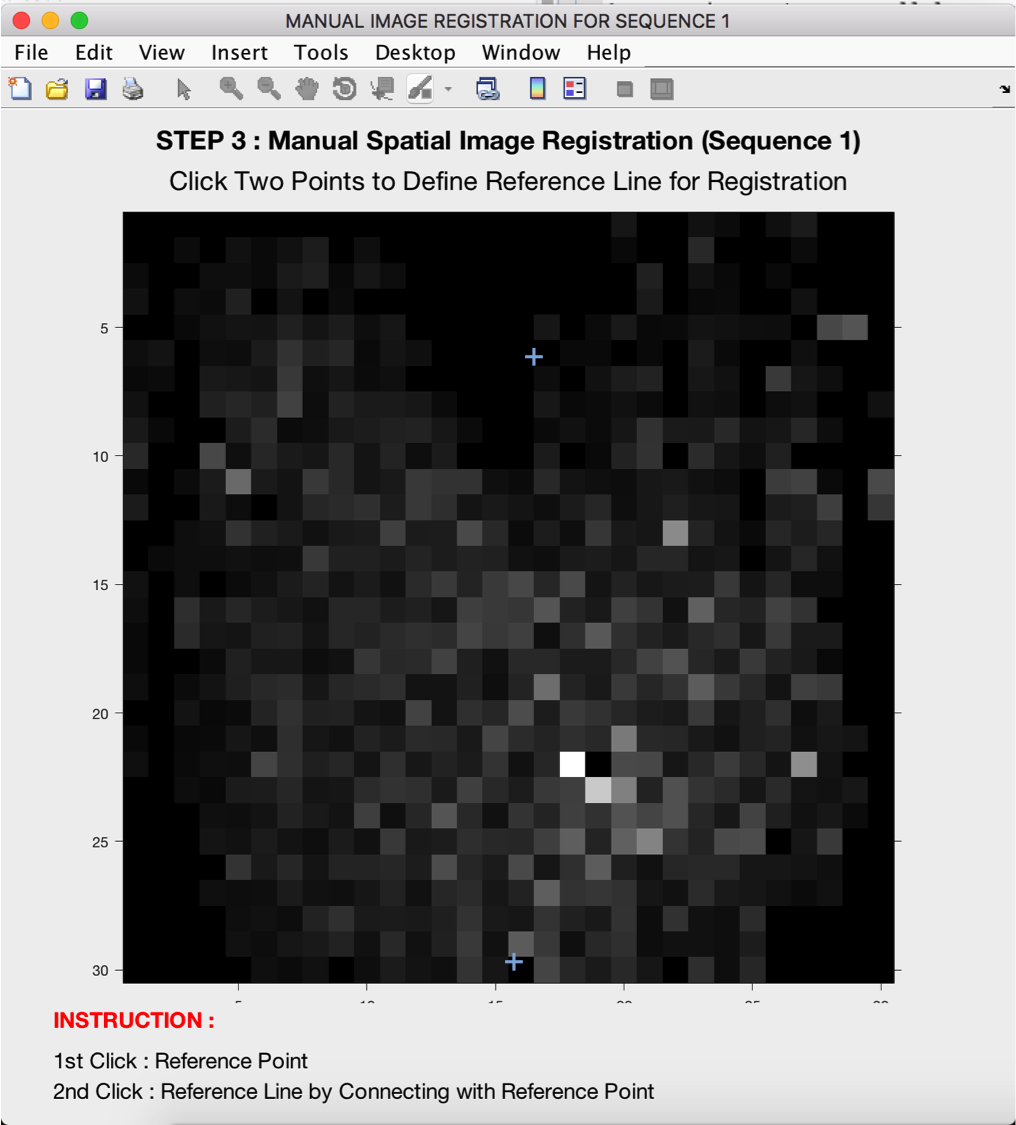Toggle the Rotate 3D tool
1016x1125 pixels.
coord(344,89)
